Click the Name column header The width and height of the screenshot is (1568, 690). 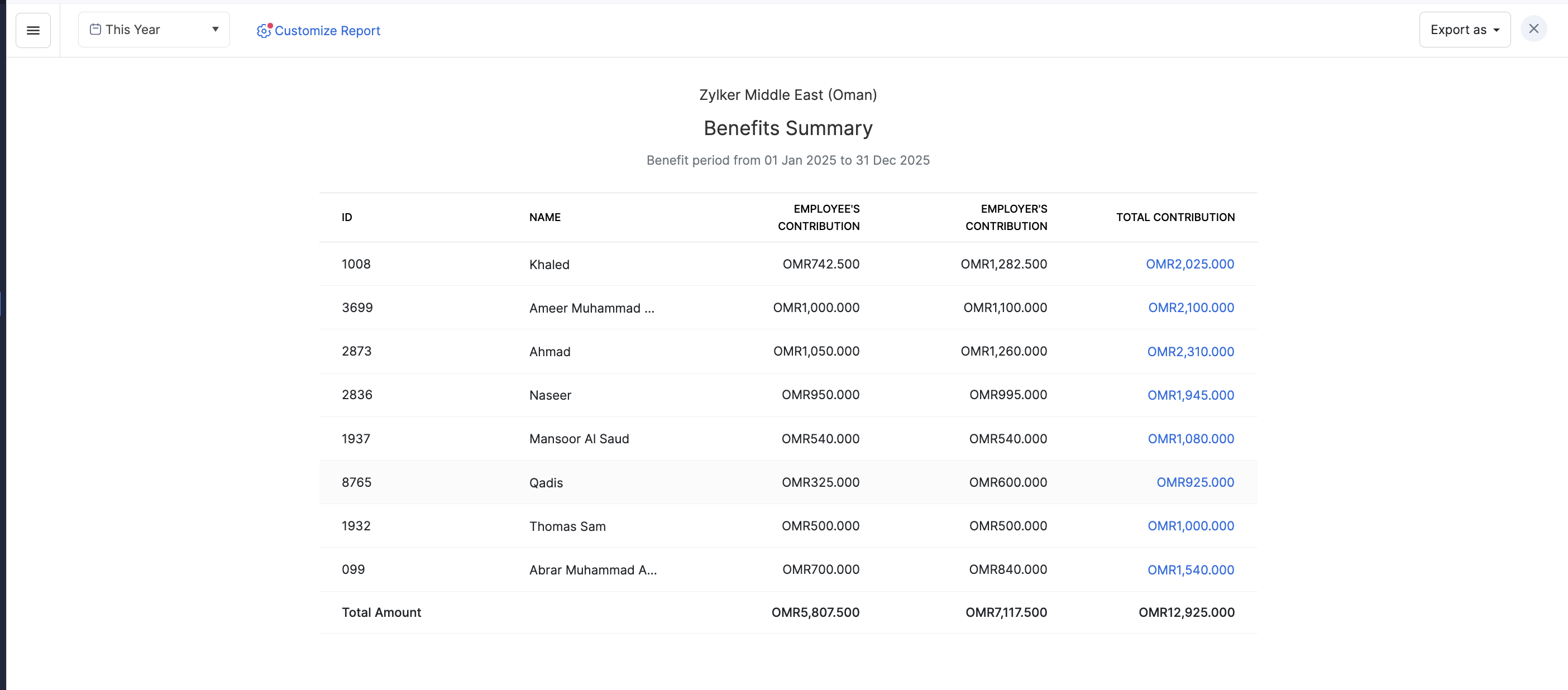point(544,217)
